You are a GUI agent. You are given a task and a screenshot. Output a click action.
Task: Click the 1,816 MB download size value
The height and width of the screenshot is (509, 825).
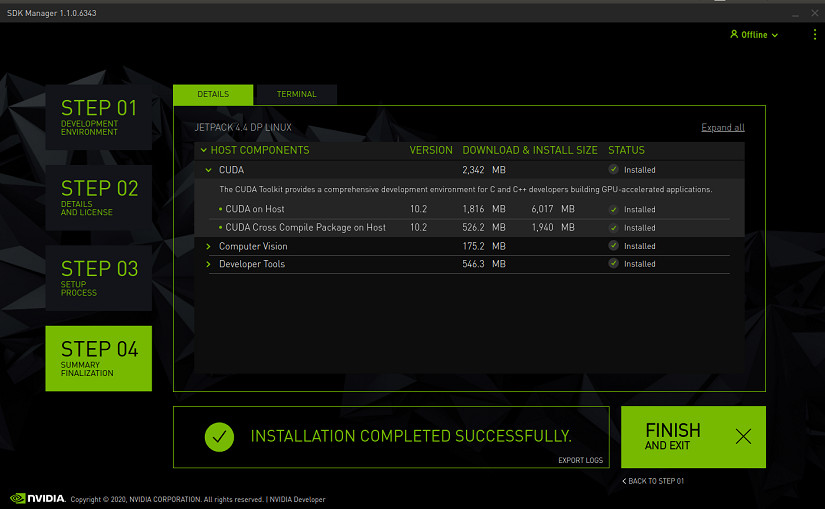[484, 209]
